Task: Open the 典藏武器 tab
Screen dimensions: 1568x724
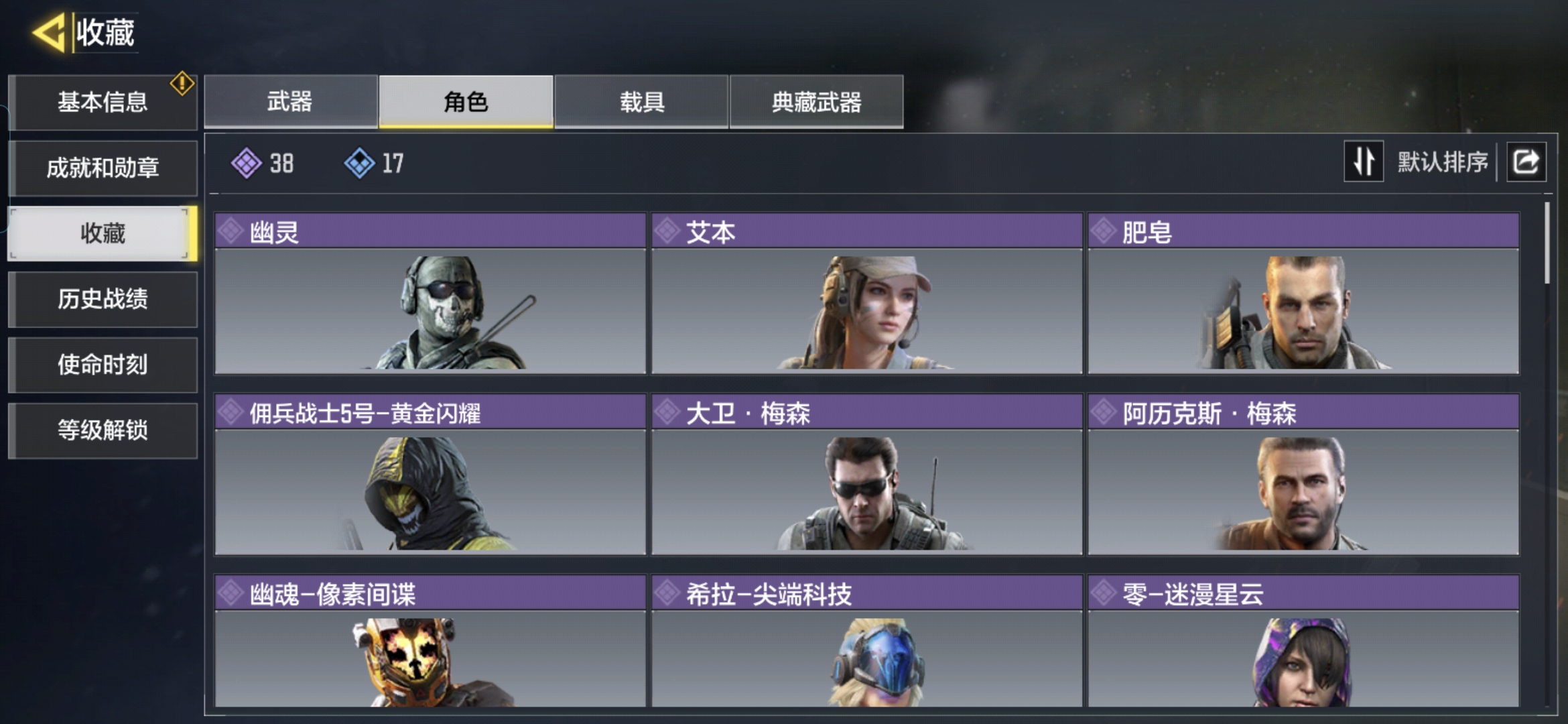Action: click(816, 101)
